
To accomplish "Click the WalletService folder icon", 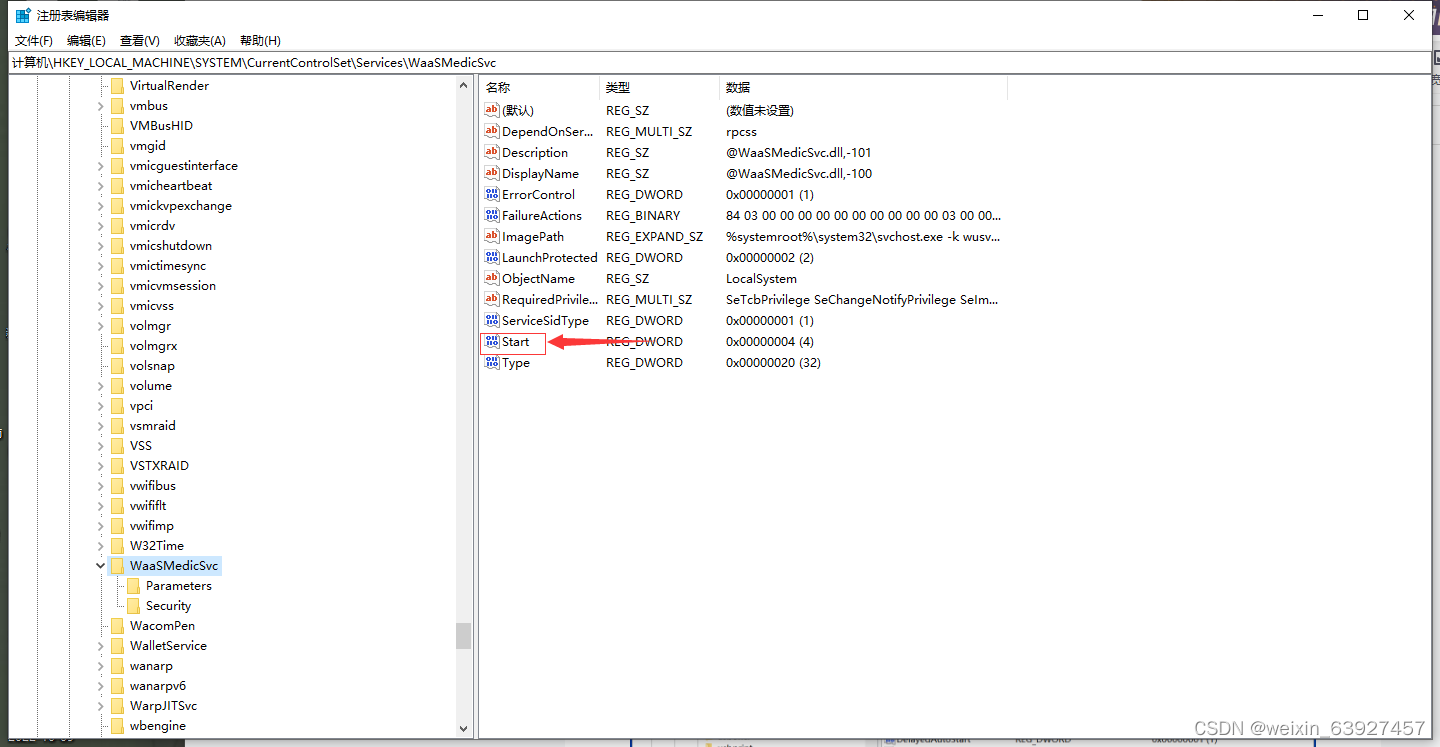I will (x=117, y=646).
